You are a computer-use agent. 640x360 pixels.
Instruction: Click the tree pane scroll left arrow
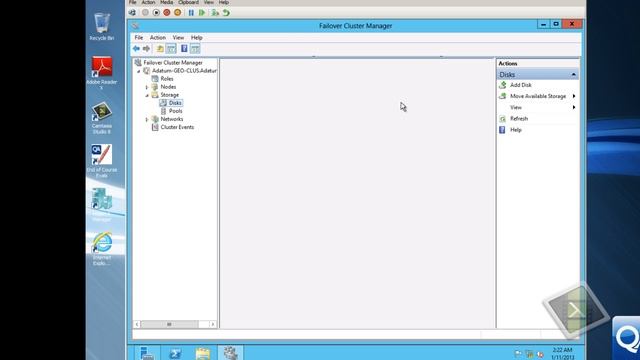click(x=137, y=324)
